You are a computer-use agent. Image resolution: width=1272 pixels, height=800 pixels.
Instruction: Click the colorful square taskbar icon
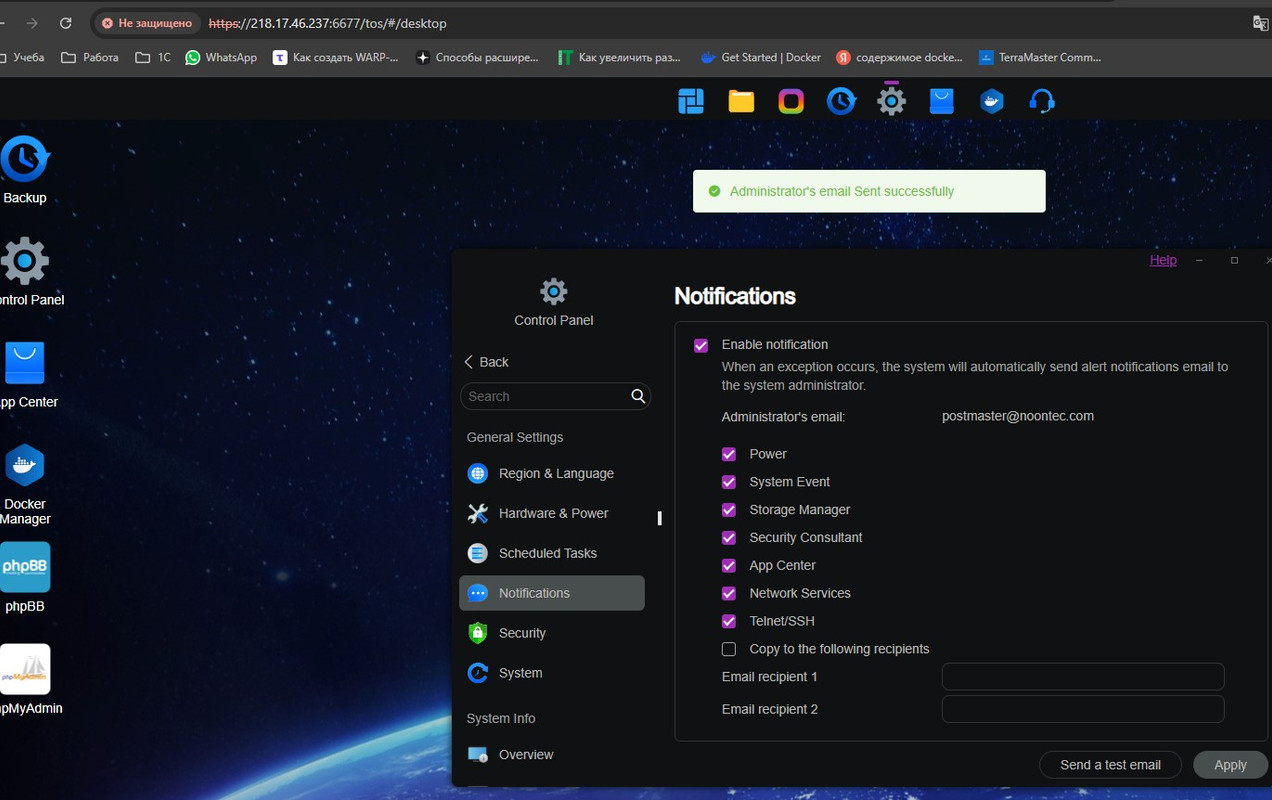click(791, 101)
